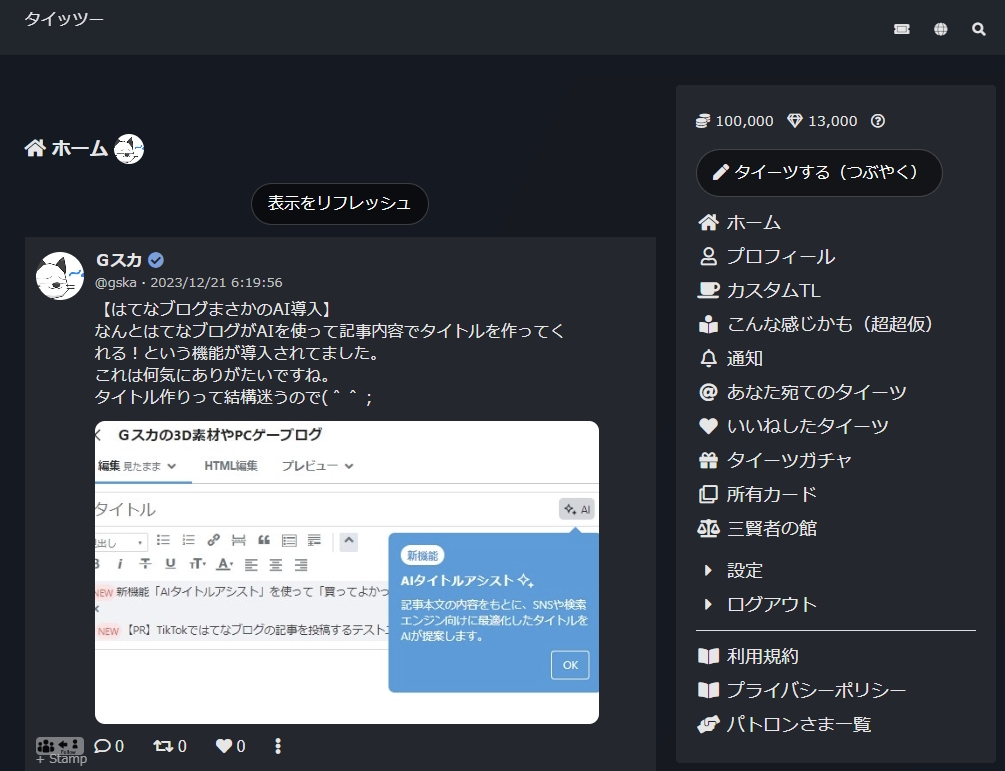The image size is (1005, 771).
Task: Open Gスカ post author avatar
Action: pos(60,276)
